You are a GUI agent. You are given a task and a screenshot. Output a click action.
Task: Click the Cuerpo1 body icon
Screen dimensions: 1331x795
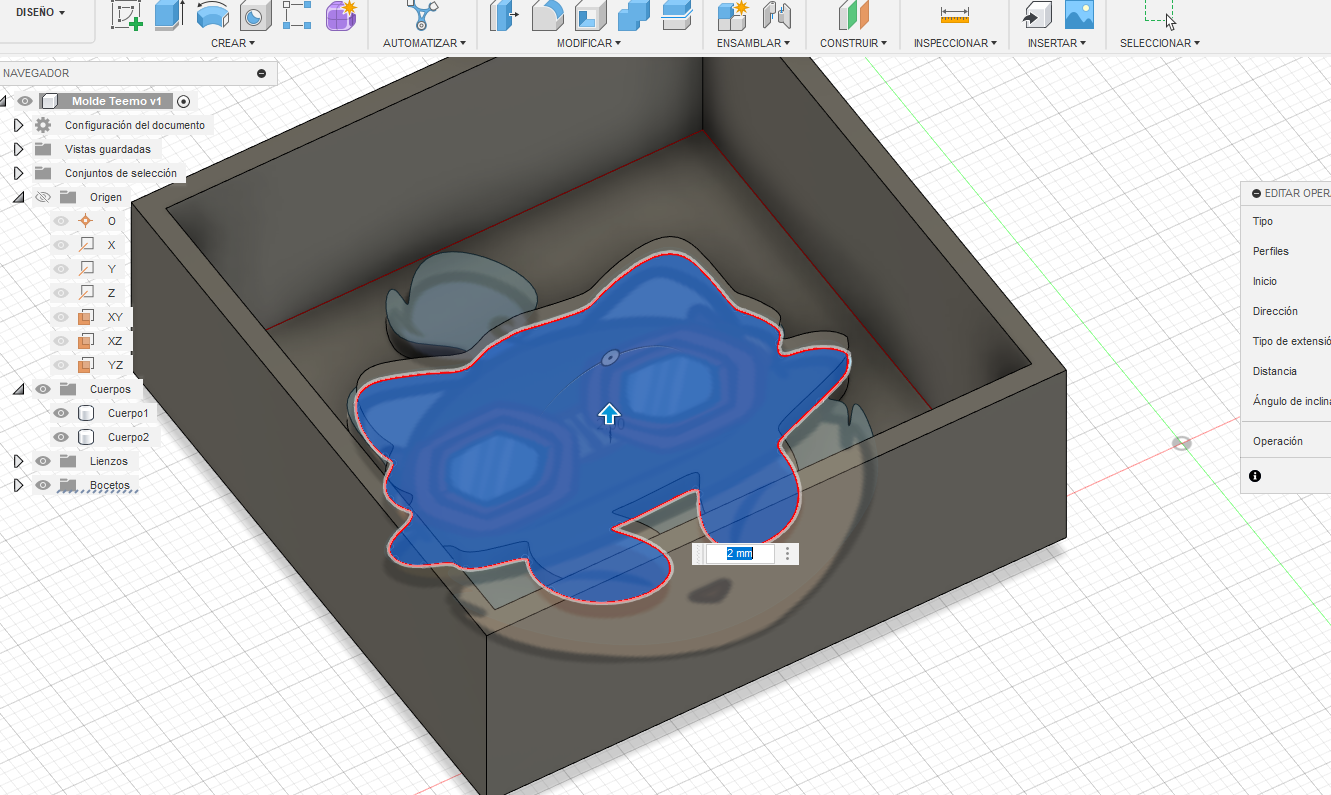(86, 413)
